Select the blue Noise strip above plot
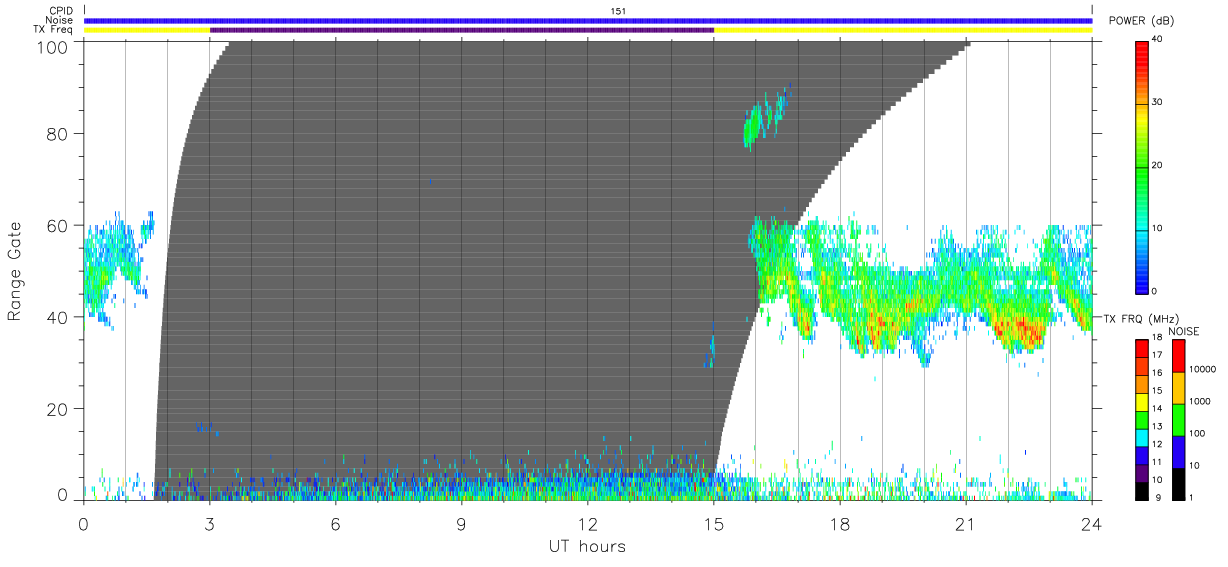The image size is (1228, 567). [x=588, y=20]
